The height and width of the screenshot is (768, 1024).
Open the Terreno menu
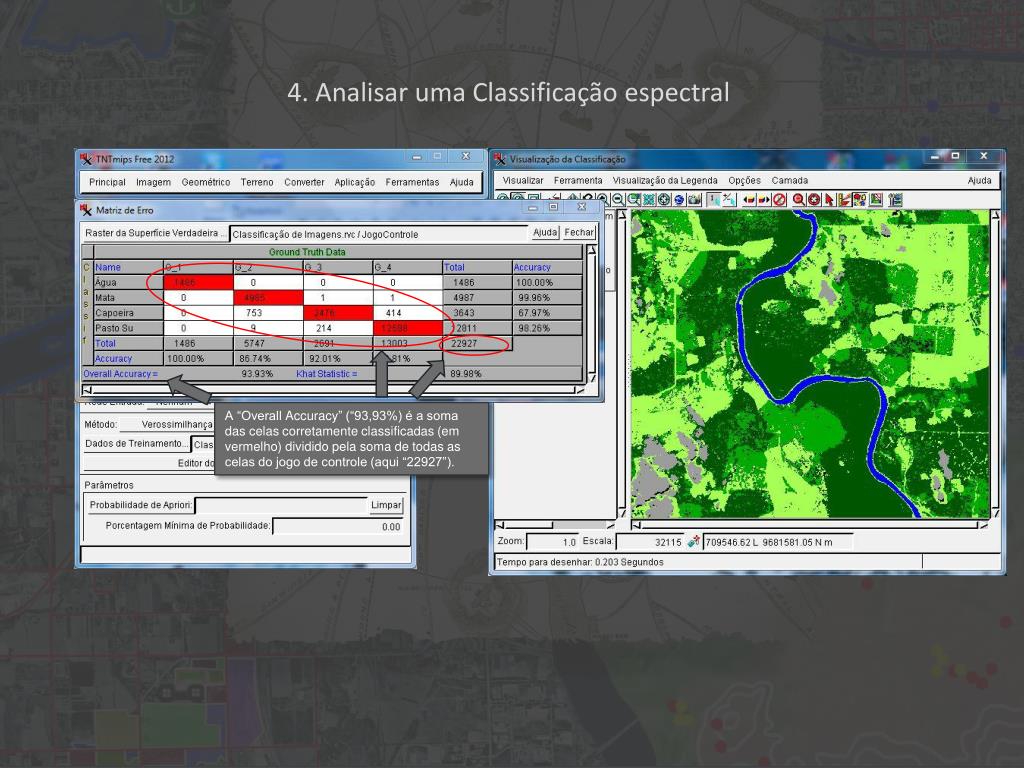coord(257,182)
